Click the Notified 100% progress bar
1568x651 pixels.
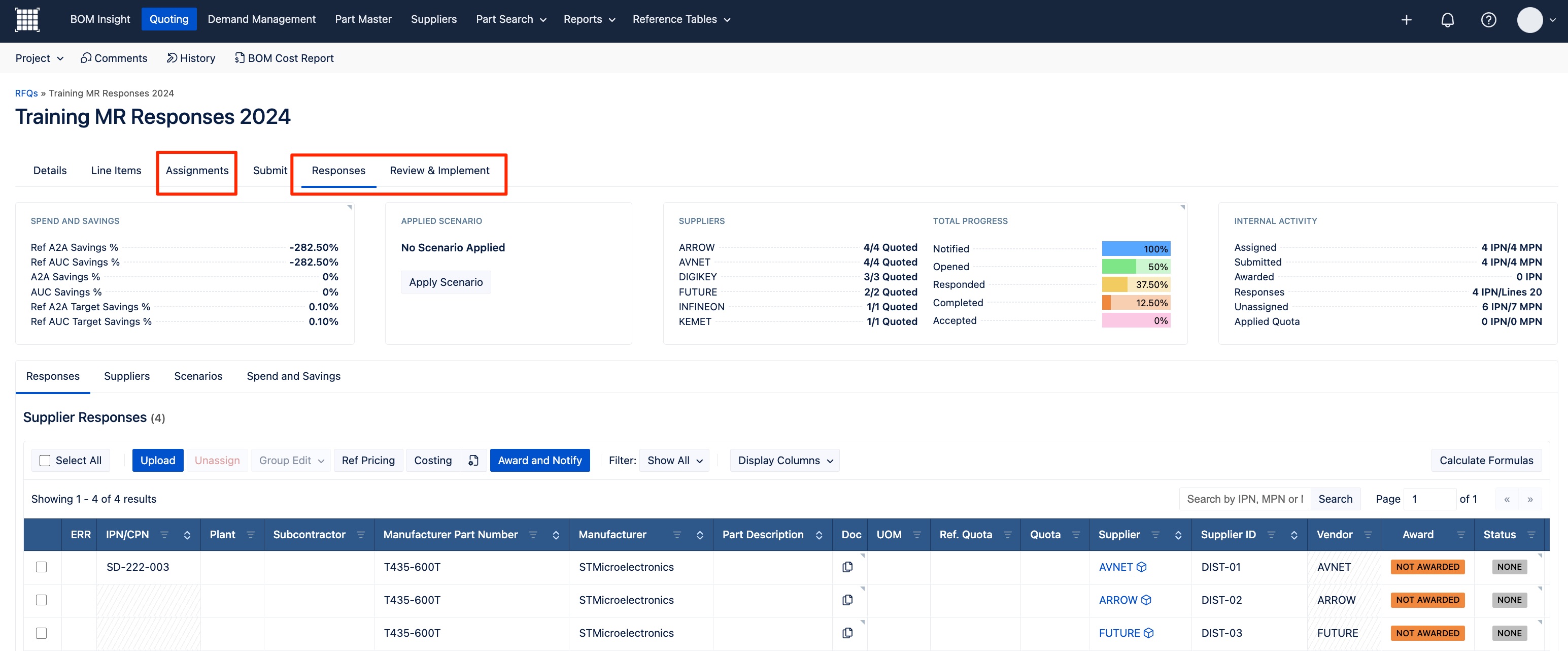coord(1136,249)
